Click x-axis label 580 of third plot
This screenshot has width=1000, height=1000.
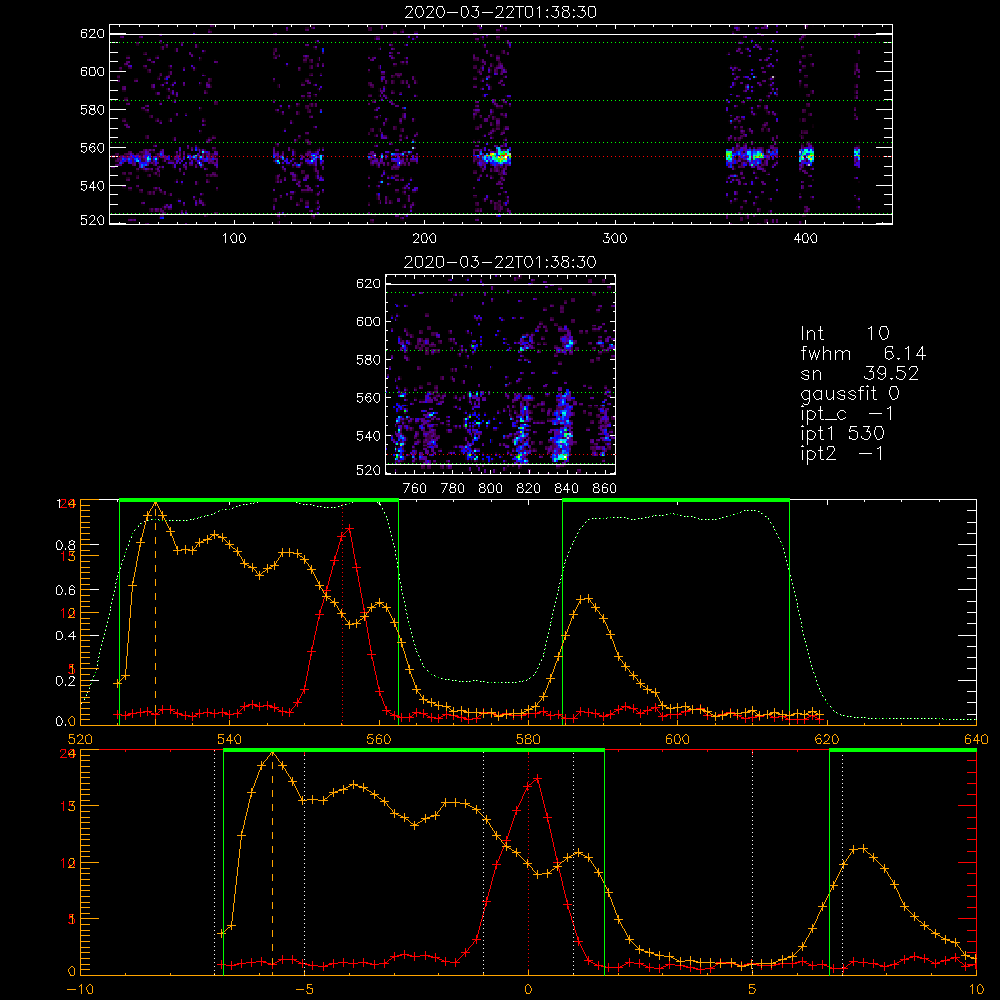click(x=528, y=739)
